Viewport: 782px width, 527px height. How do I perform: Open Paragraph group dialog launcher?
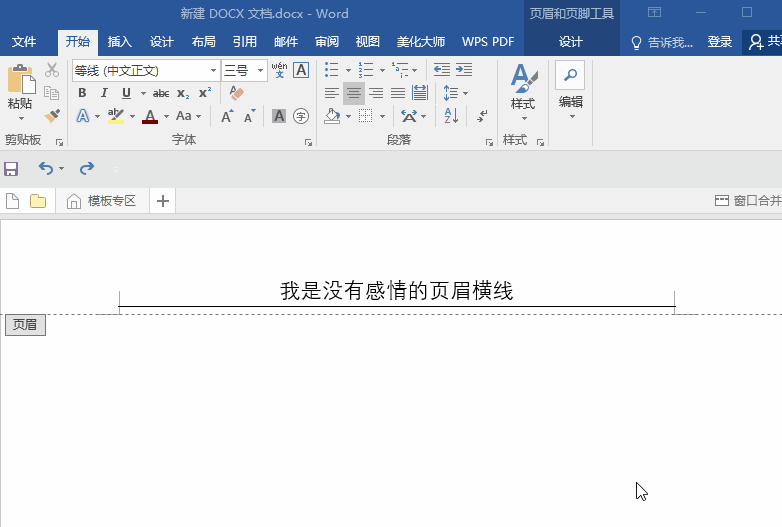click(x=489, y=143)
